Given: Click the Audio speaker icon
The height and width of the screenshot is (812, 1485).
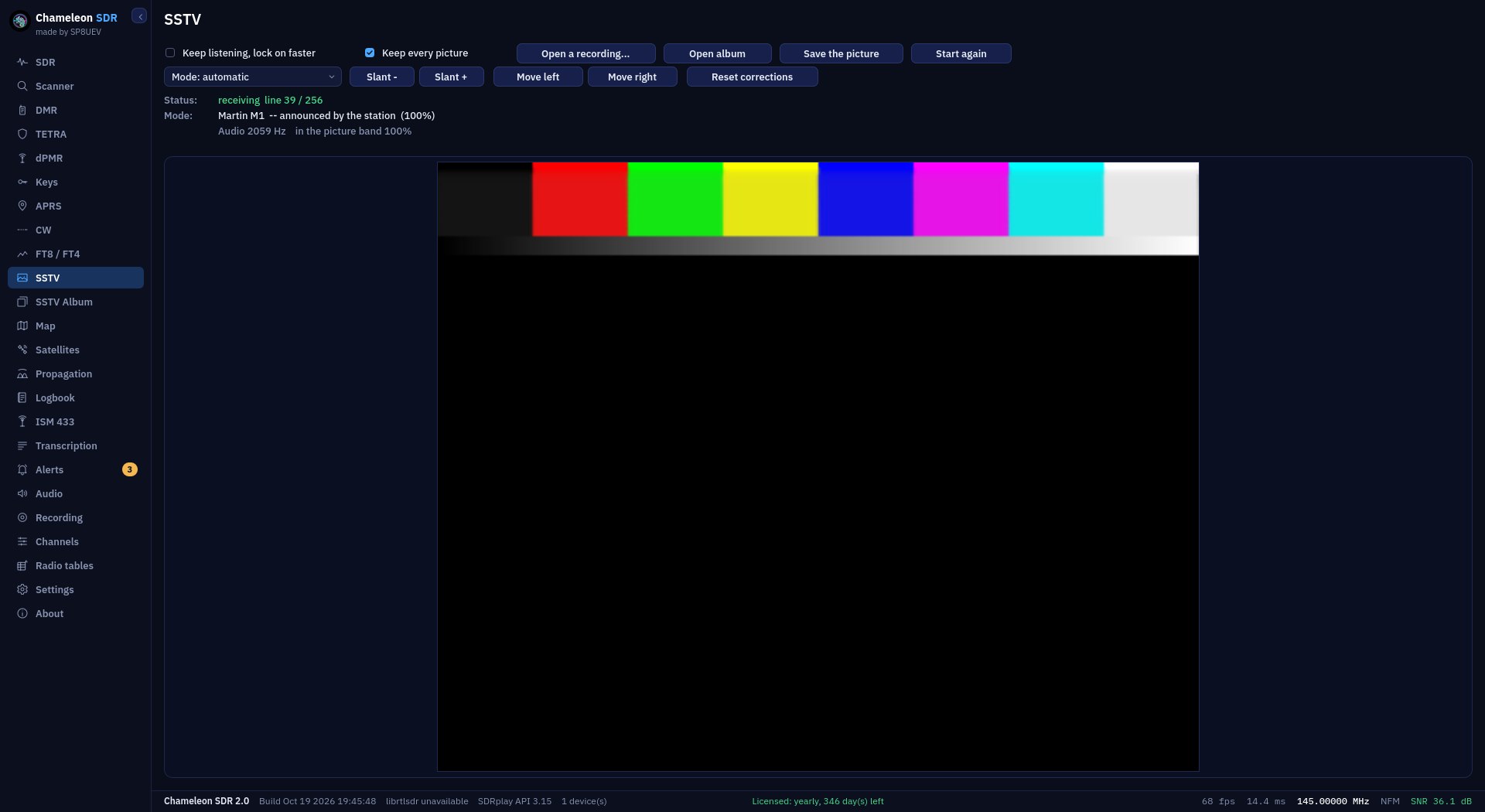Looking at the screenshot, I should [22, 493].
